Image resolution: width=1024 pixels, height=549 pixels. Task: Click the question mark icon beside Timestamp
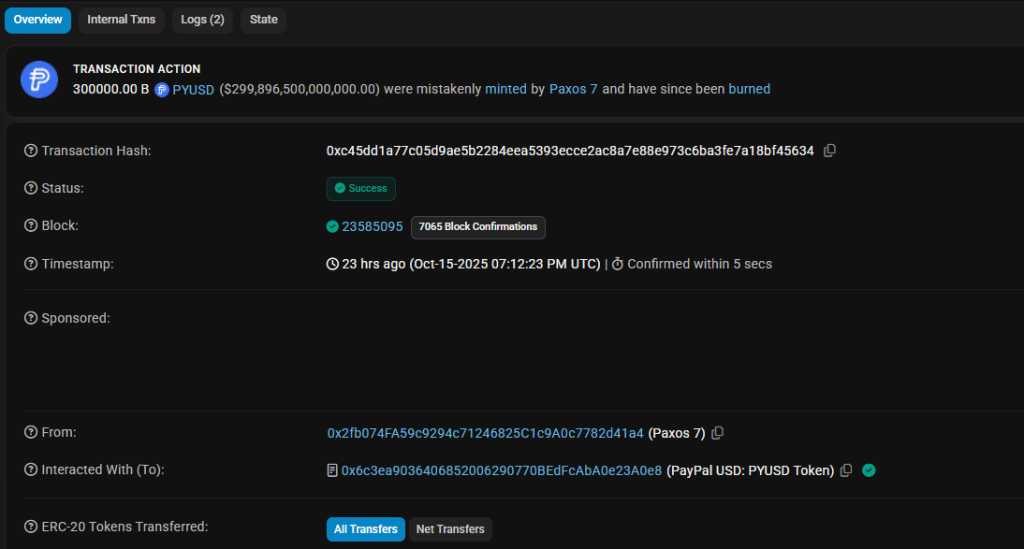pyautogui.click(x=30, y=264)
